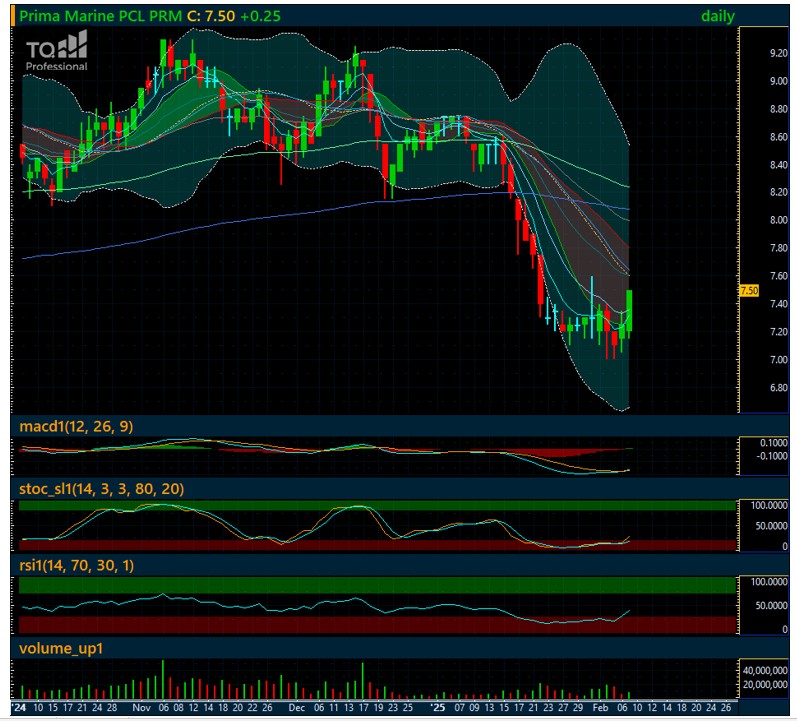Image resolution: width=797 pixels, height=721 pixels.
Task: Click the tallest green volume bar in November
Action: click(163, 679)
